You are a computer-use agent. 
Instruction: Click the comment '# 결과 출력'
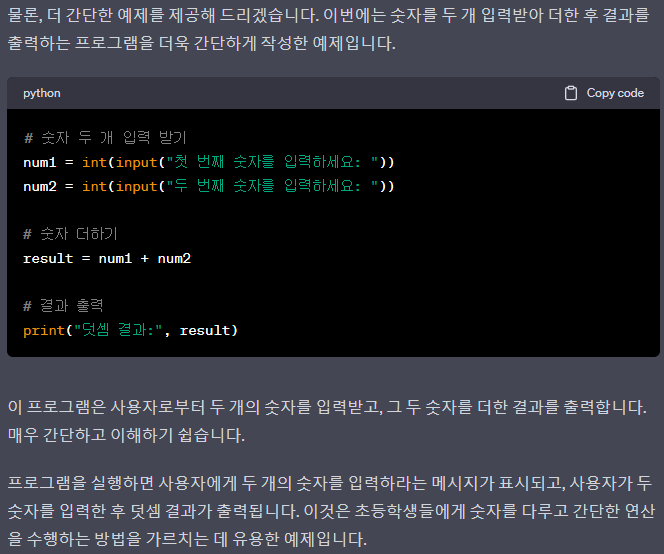click(x=63, y=305)
